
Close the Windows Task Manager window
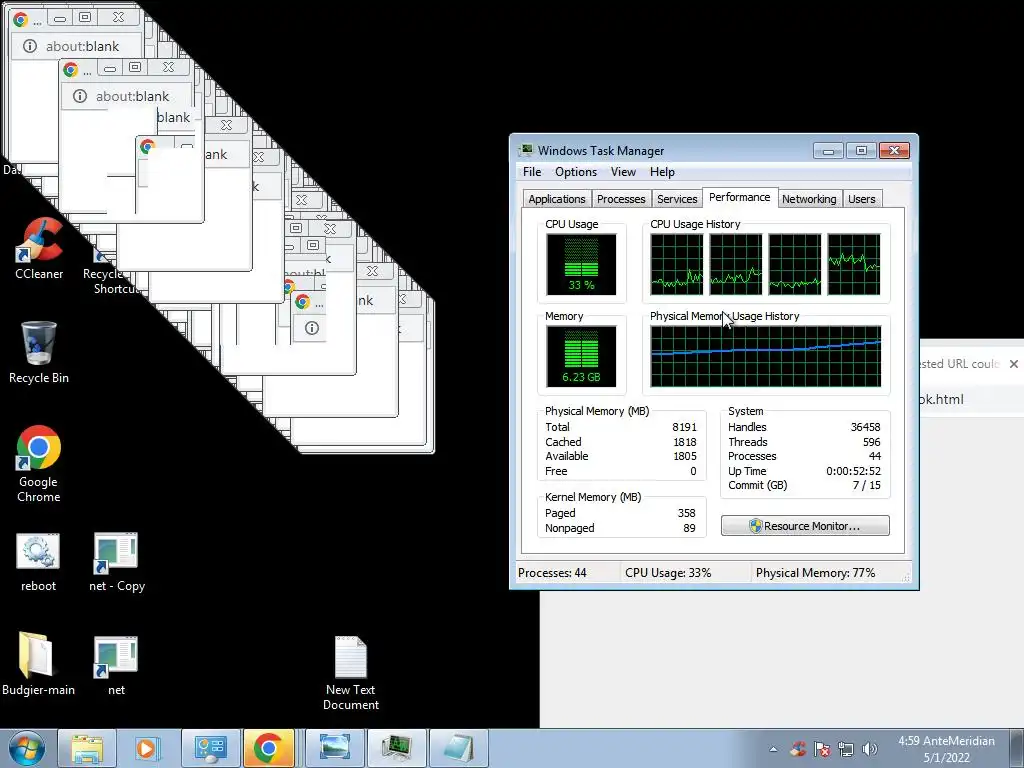[x=894, y=151]
